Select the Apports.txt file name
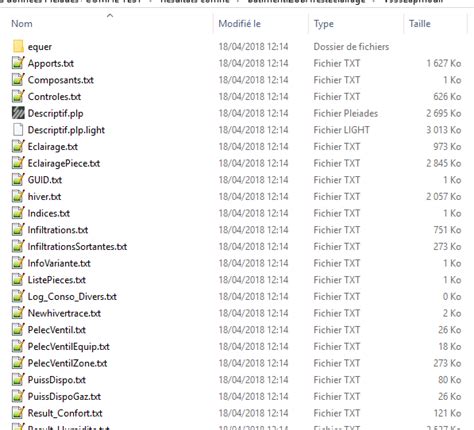This screenshot has width=474, height=430. (x=51, y=63)
